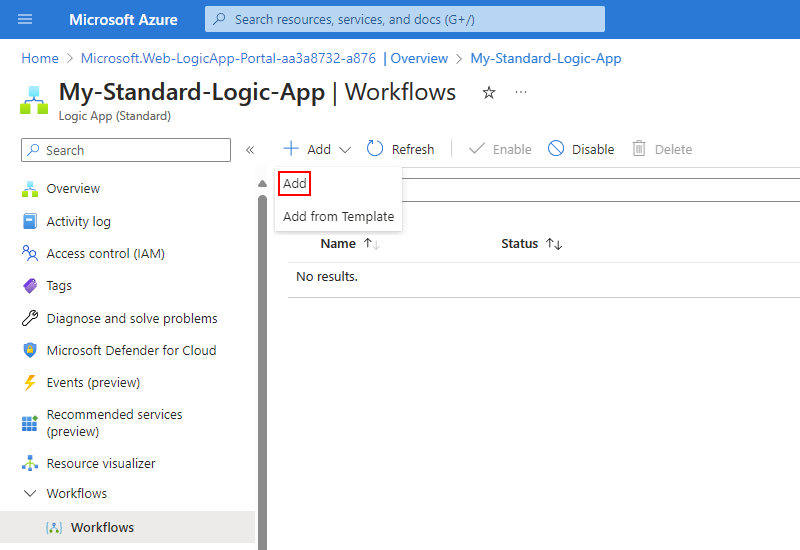Click the Disable workflow icon
This screenshot has height=550, width=800.
556,149
